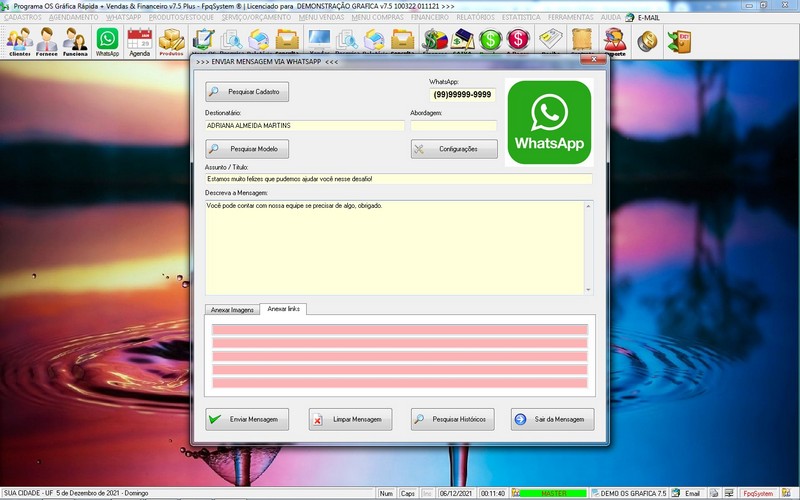This screenshot has width=800, height=500.
Task: Open the Recibo receipt icon
Action: tap(551, 40)
